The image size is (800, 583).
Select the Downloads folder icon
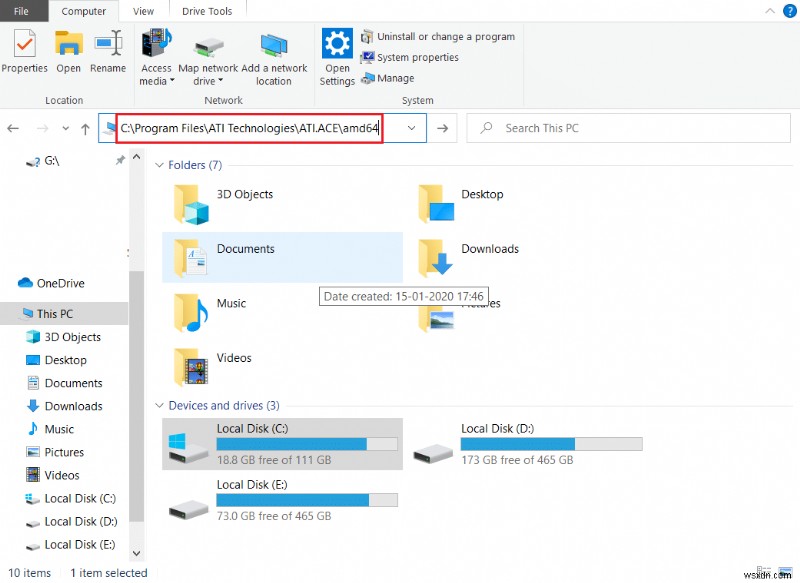[435, 258]
